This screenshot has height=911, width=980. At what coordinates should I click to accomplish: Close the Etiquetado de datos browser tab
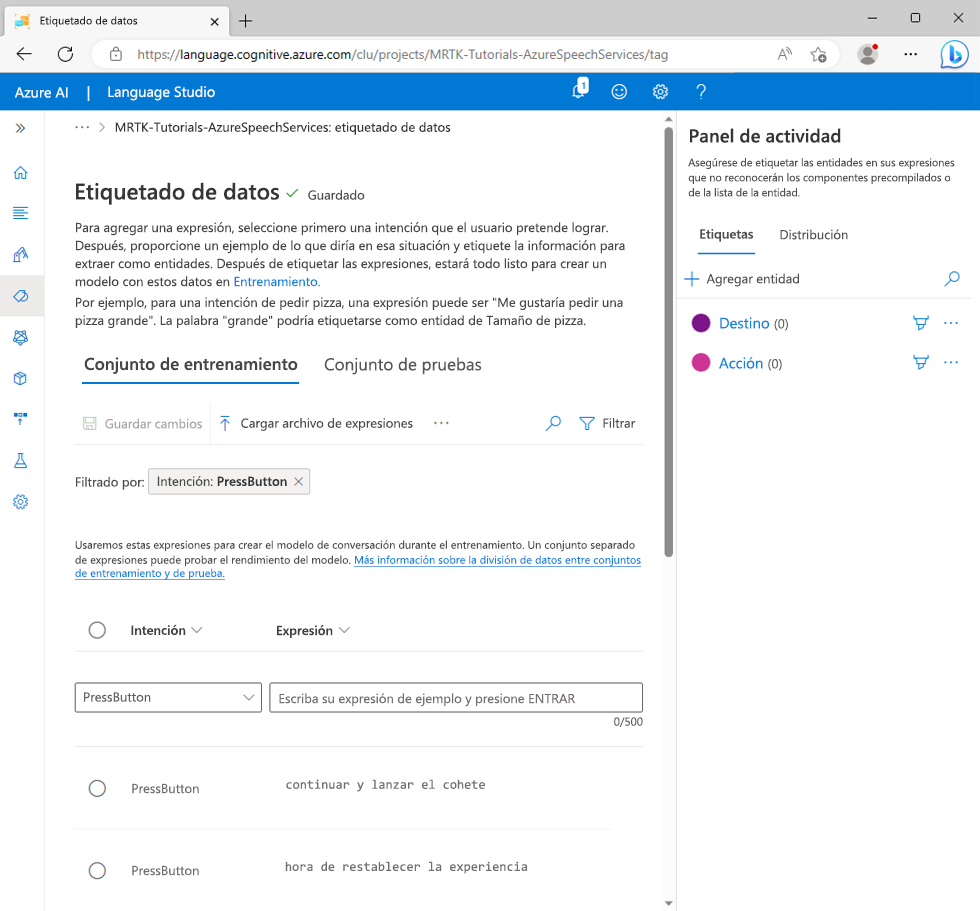coord(214,21)
